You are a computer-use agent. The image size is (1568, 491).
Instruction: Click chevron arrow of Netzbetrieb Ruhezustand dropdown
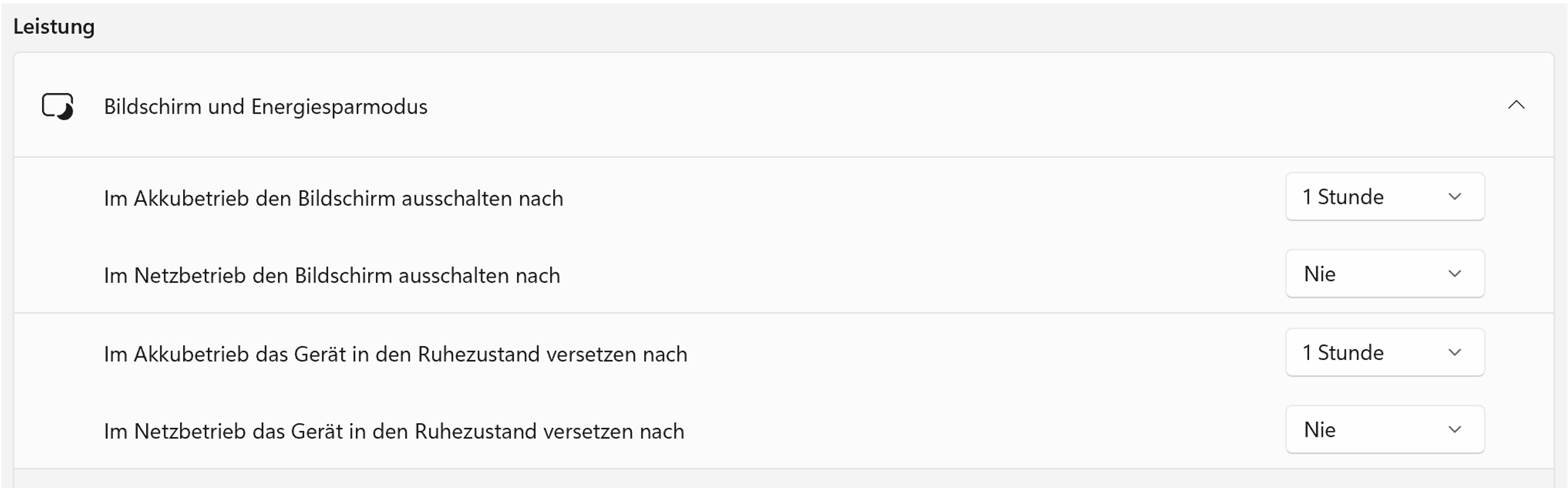pyautogui.click(x=1455, y=430)
